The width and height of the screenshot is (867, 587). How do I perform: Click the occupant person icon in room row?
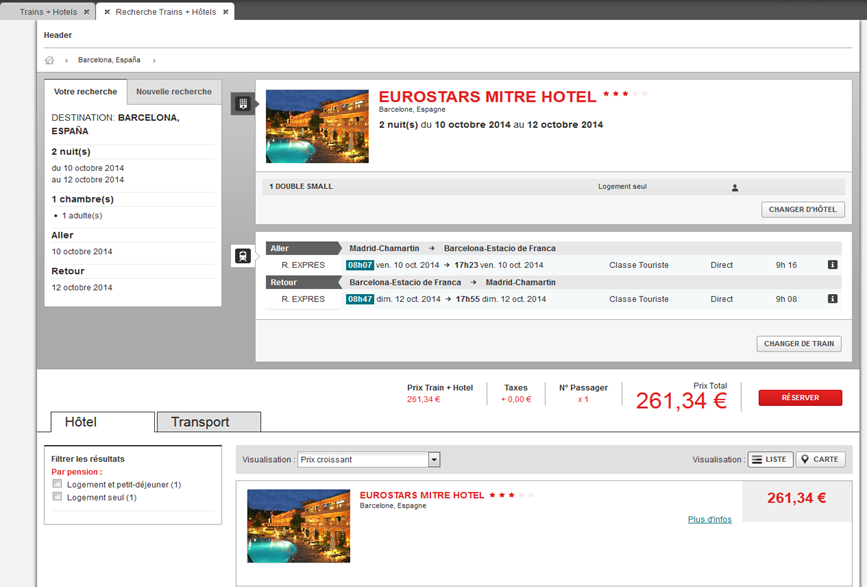(x=734, y=187)
